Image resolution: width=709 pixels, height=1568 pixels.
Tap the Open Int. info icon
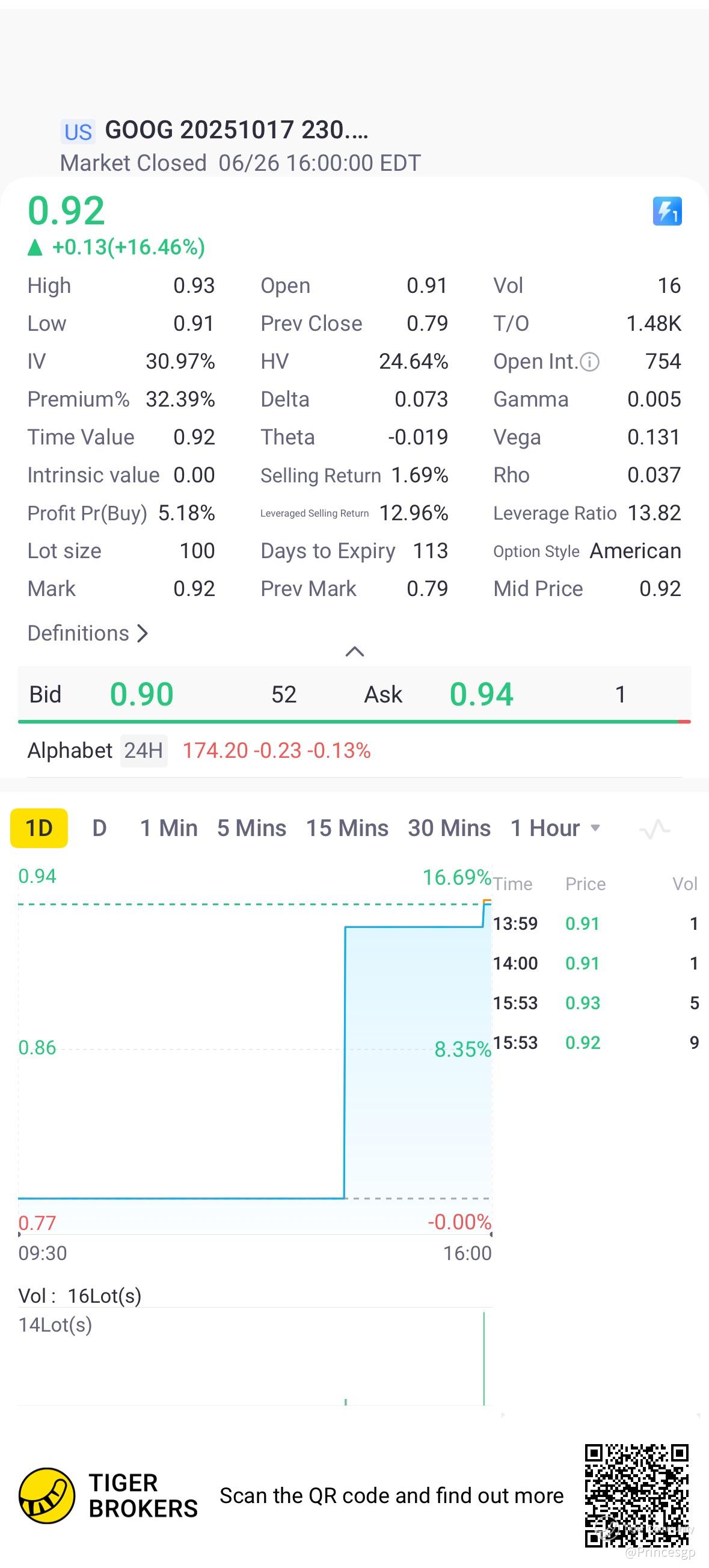pyautogui.click(x=590, y=362)
